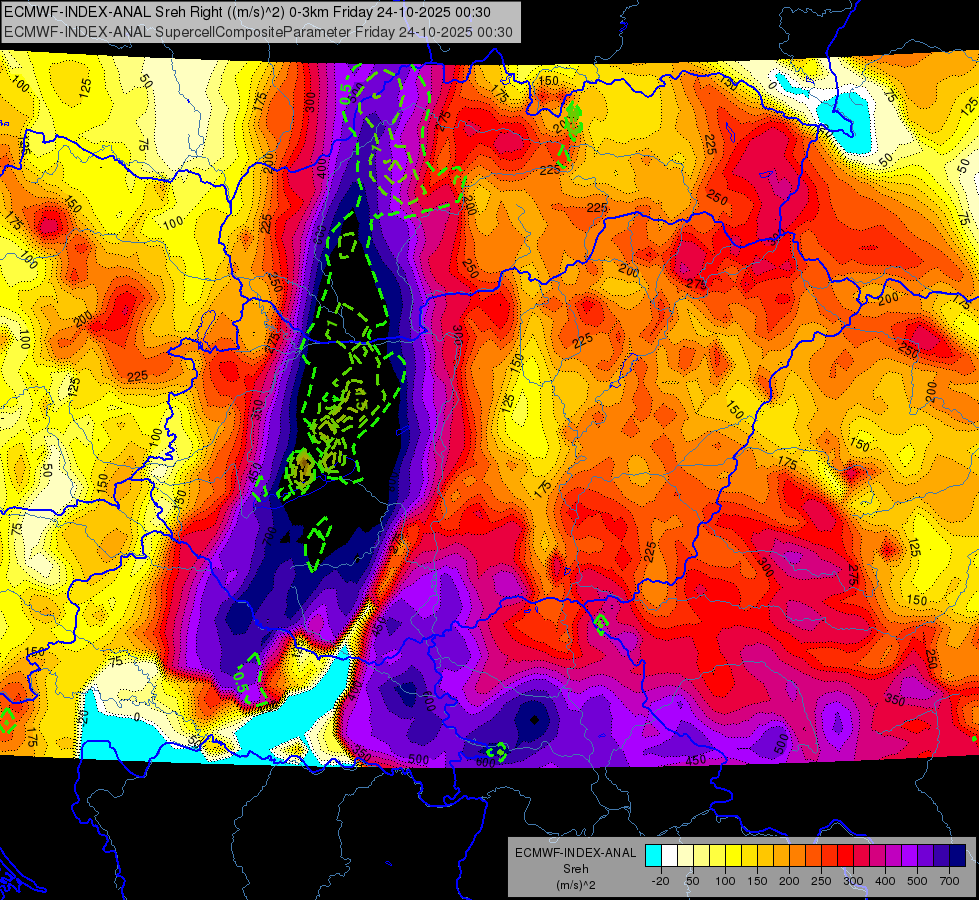The height and width of the screenshot is (900, 979).
Task: Select the 'SupercellCompositeParameter' title line
Action: coord(258,32)
